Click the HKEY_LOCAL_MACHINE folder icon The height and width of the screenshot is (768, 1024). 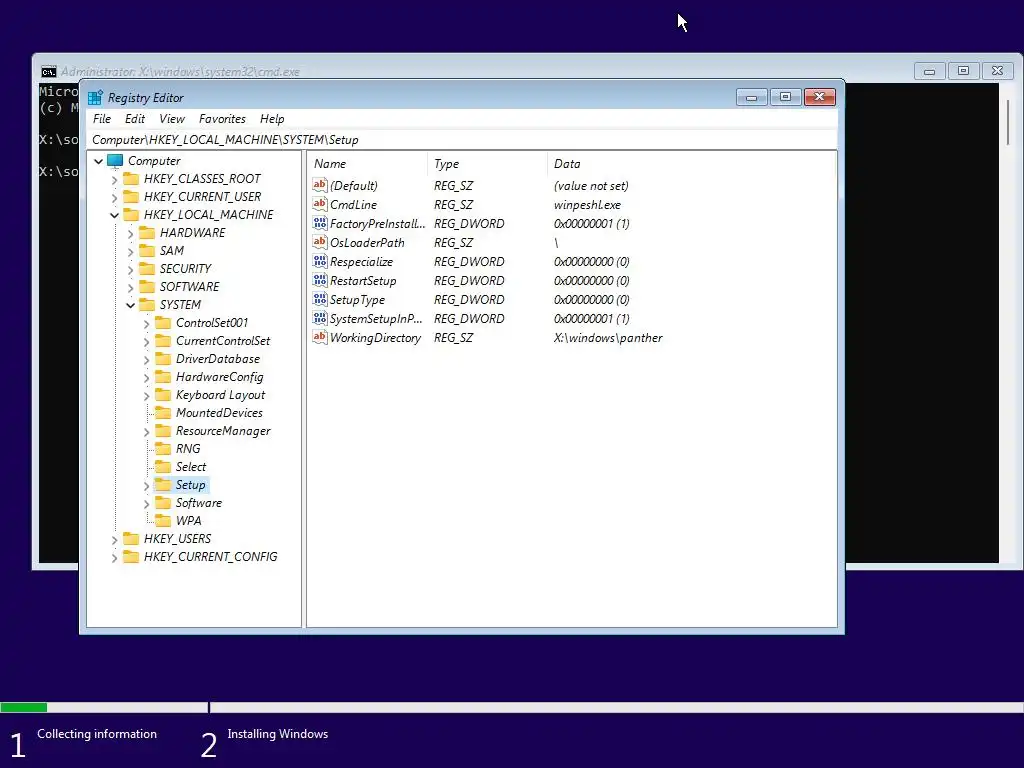131,215
